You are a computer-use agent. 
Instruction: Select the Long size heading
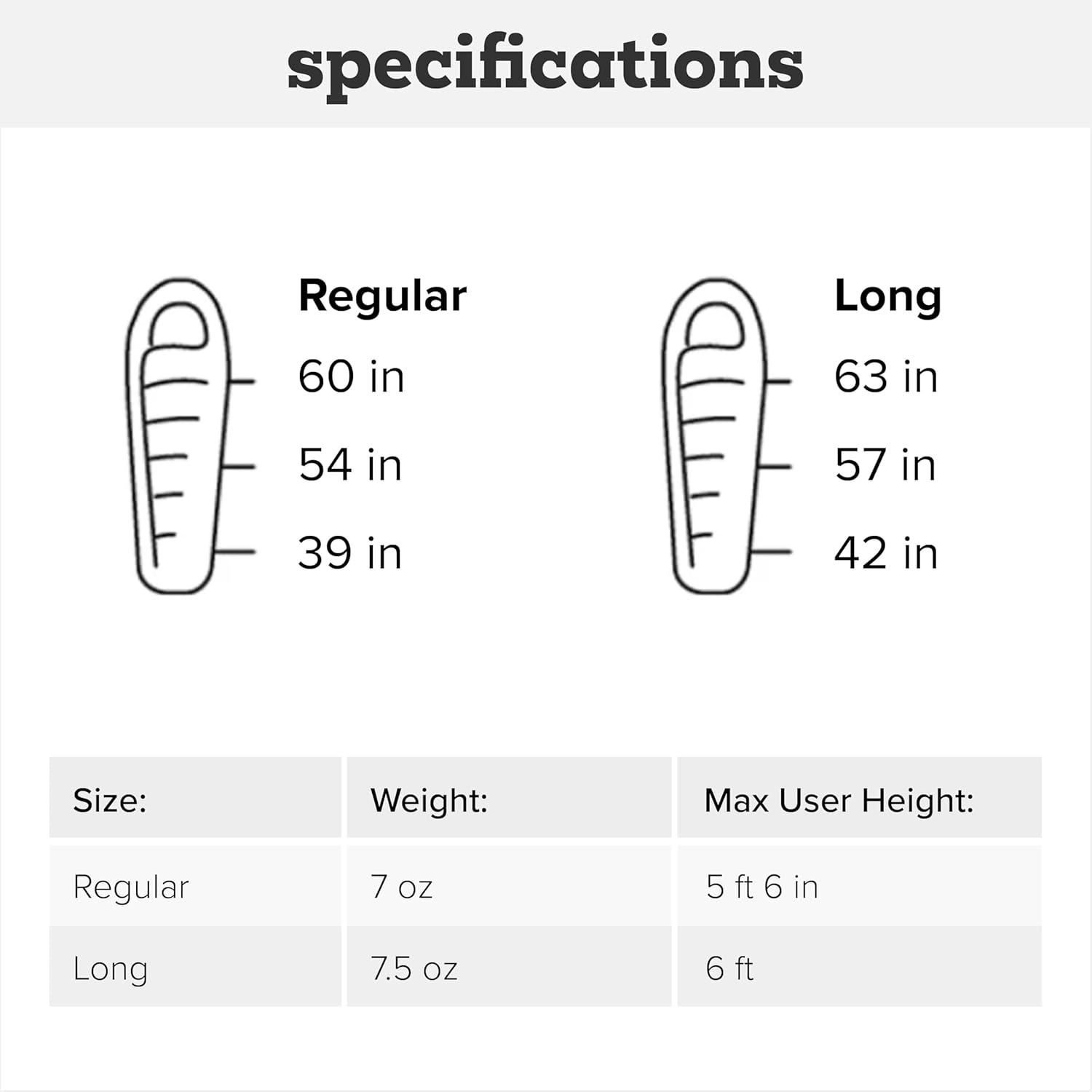pyautogui.click(x=887, y=296)
